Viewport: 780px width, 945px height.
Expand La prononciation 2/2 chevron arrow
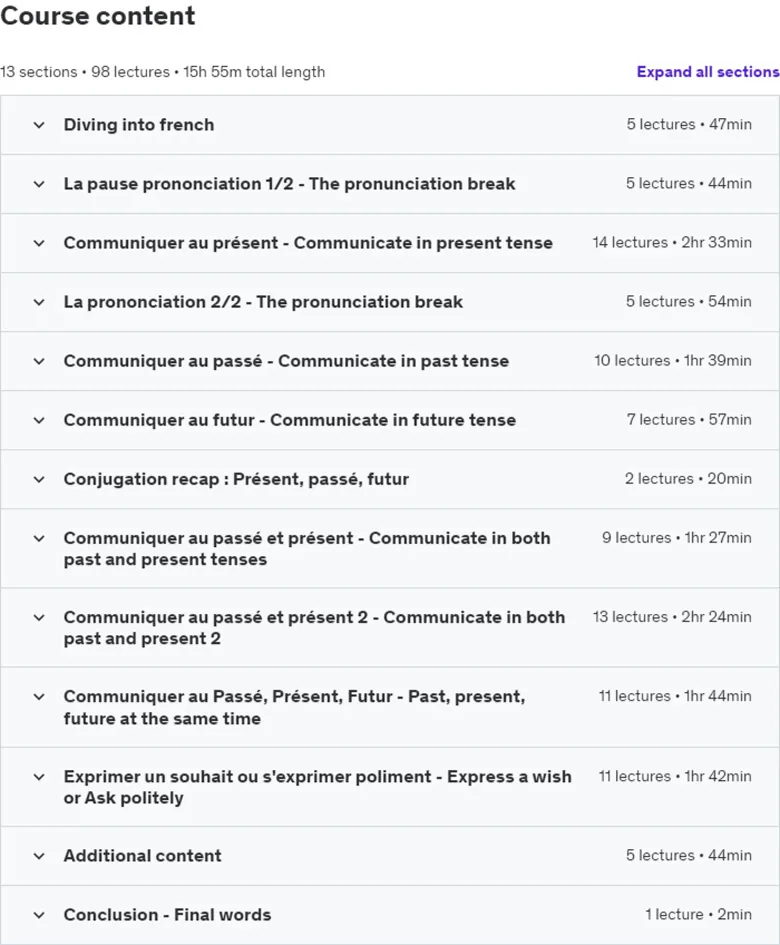[39, 302]
